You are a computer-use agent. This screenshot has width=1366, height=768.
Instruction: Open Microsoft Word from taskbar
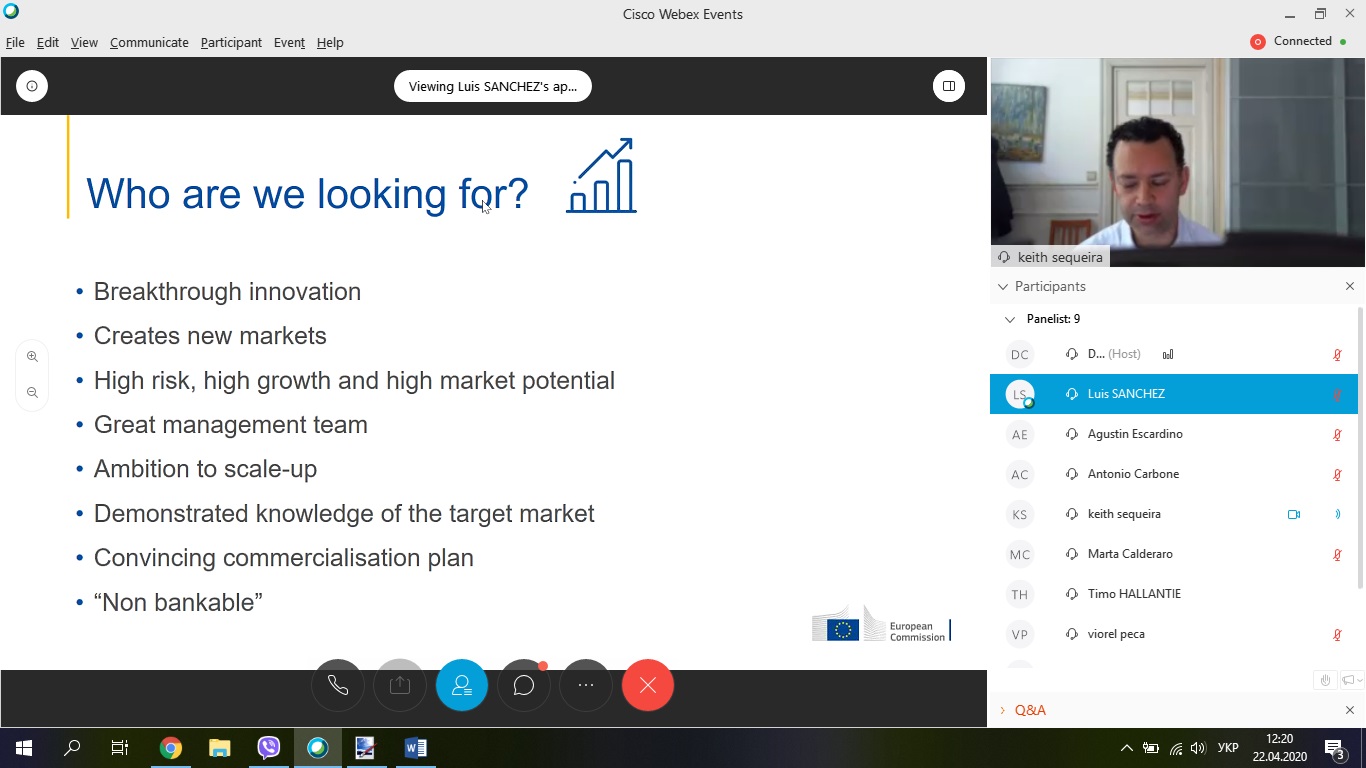pos(415,747)
